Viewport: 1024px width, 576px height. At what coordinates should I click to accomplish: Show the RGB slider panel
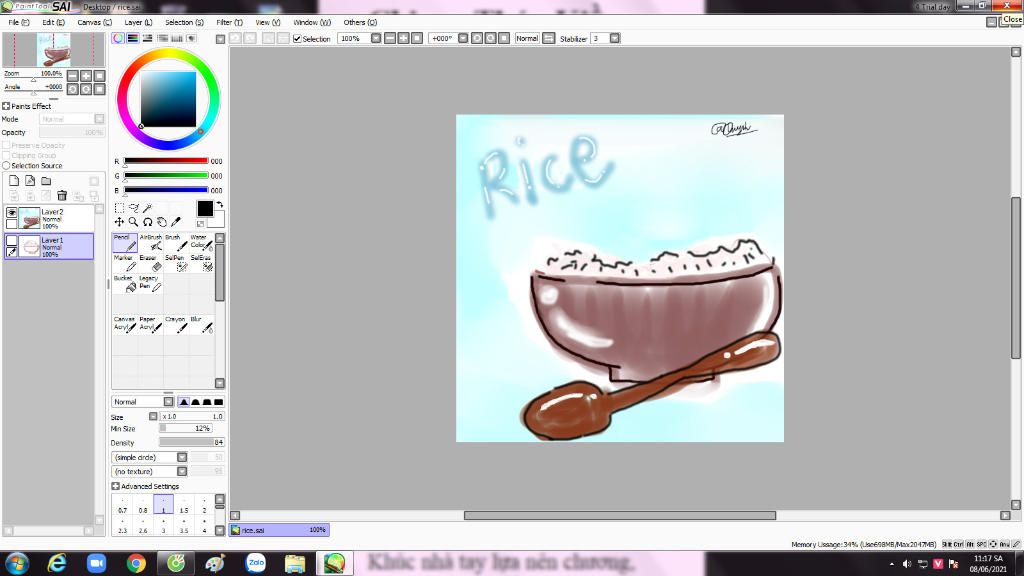[x=133, y=38]
